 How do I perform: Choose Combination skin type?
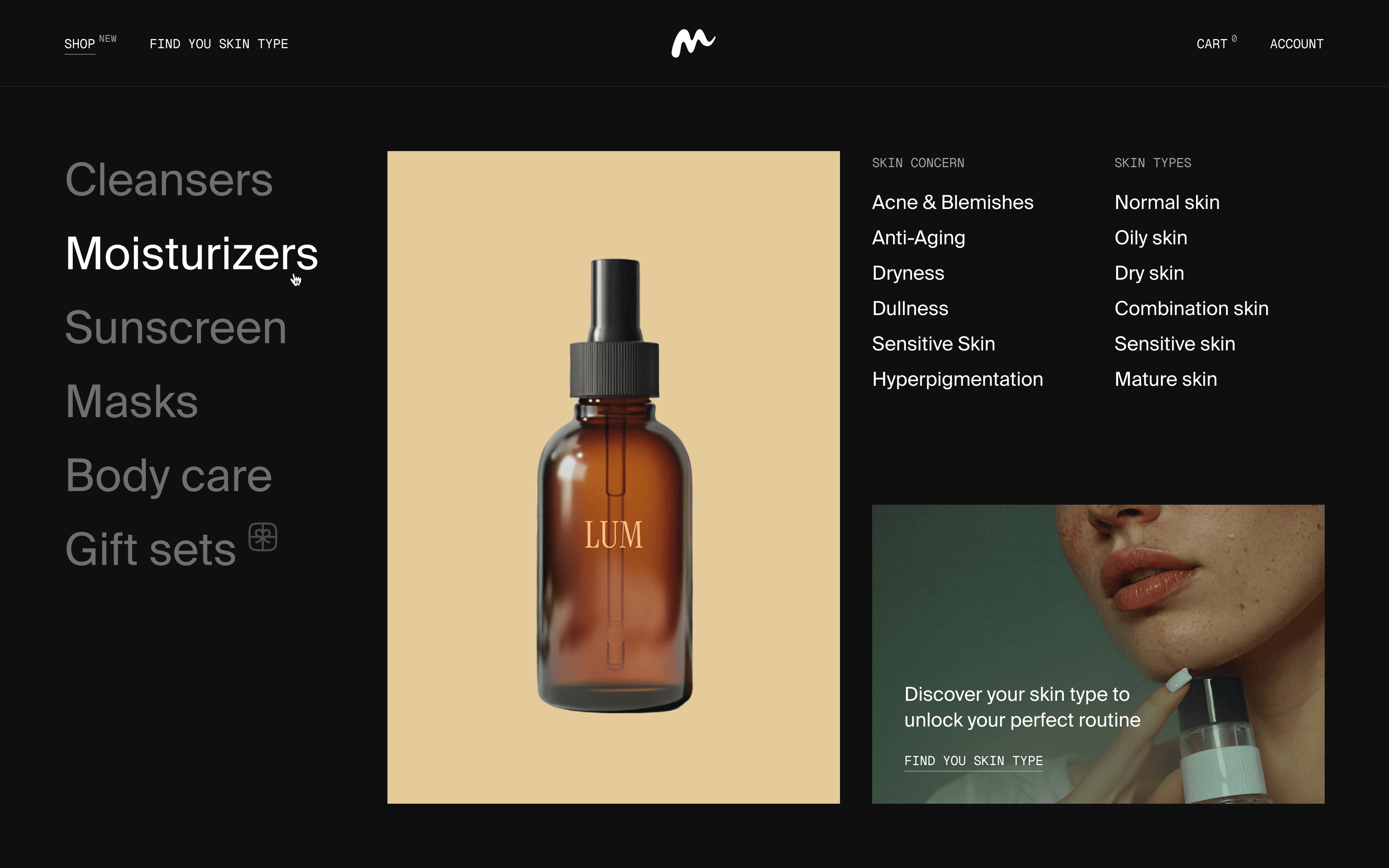1192,309
